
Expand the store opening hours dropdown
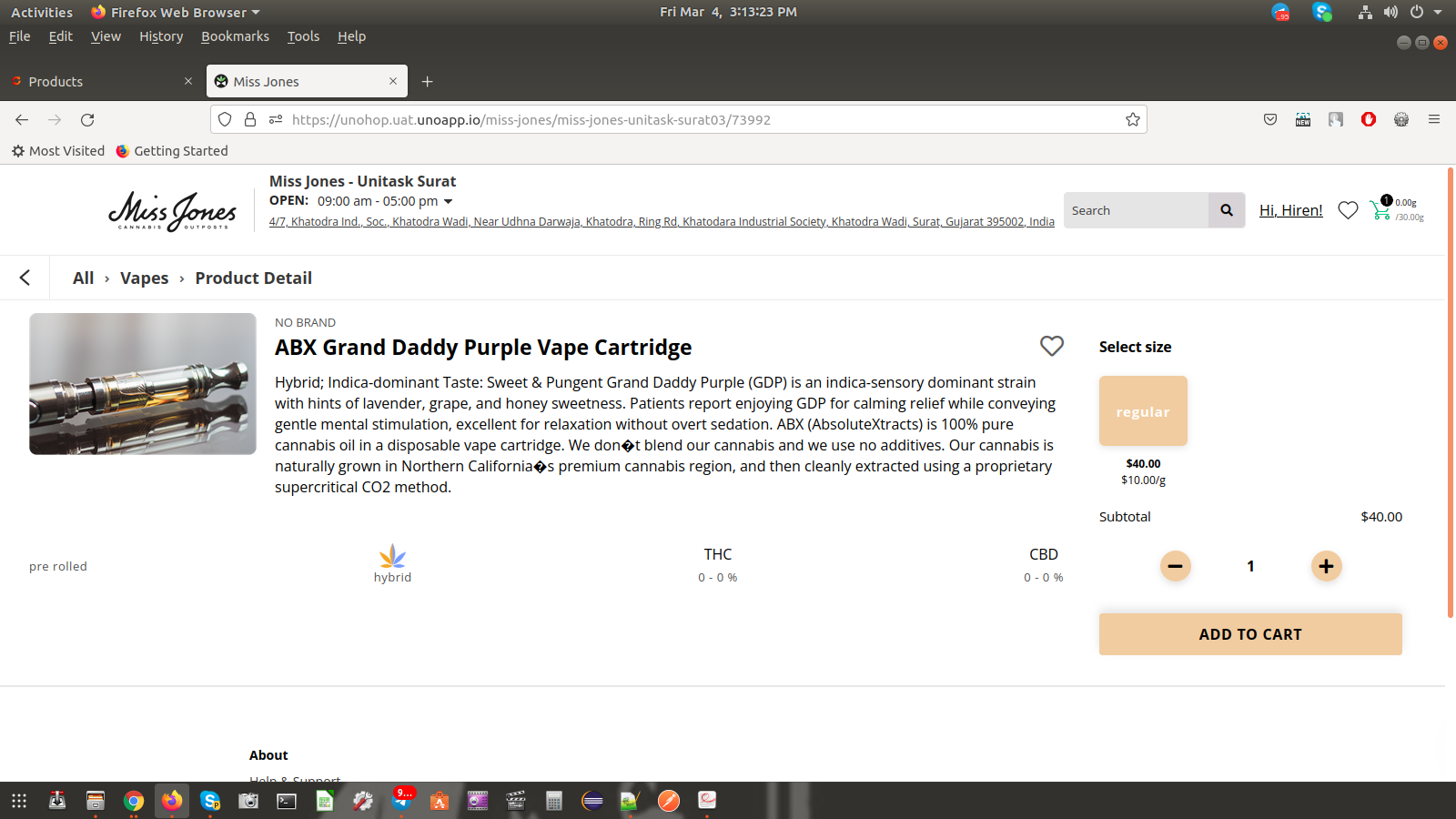click(x=448, y=201)
